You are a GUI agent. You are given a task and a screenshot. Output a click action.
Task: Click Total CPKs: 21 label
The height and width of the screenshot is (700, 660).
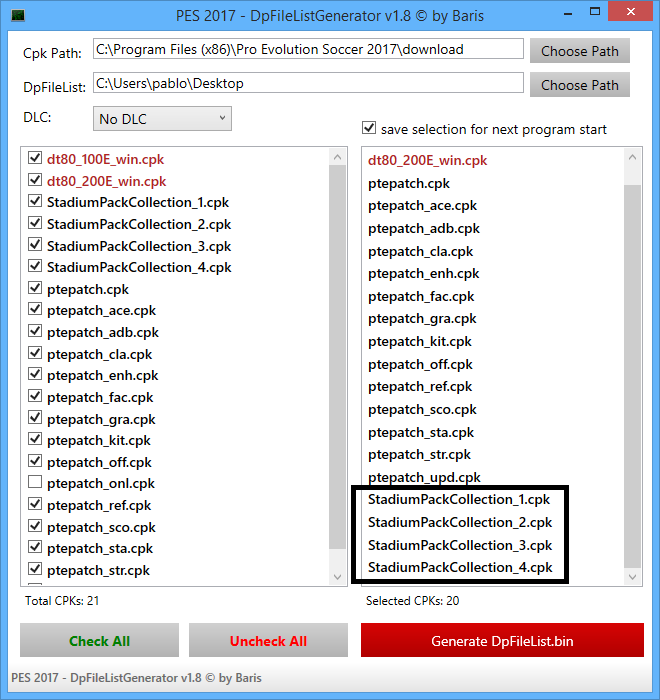(x=62, y=600)
